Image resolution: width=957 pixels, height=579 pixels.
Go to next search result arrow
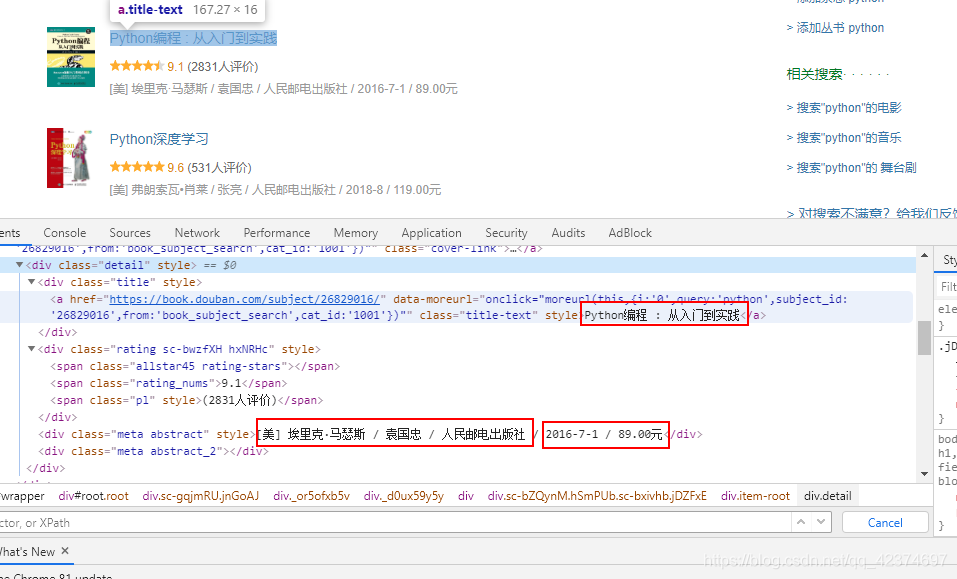(x=821, y=522)
